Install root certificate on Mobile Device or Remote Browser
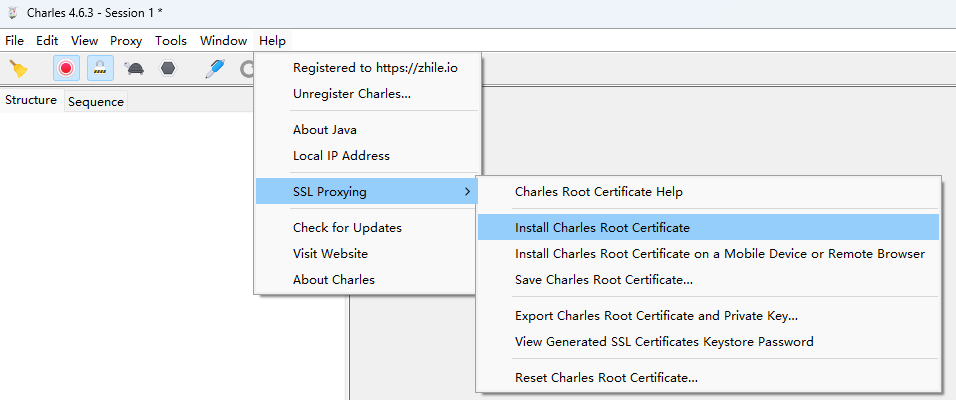The image size is (956, 400). pyautogui.click(x=708, y=254)
